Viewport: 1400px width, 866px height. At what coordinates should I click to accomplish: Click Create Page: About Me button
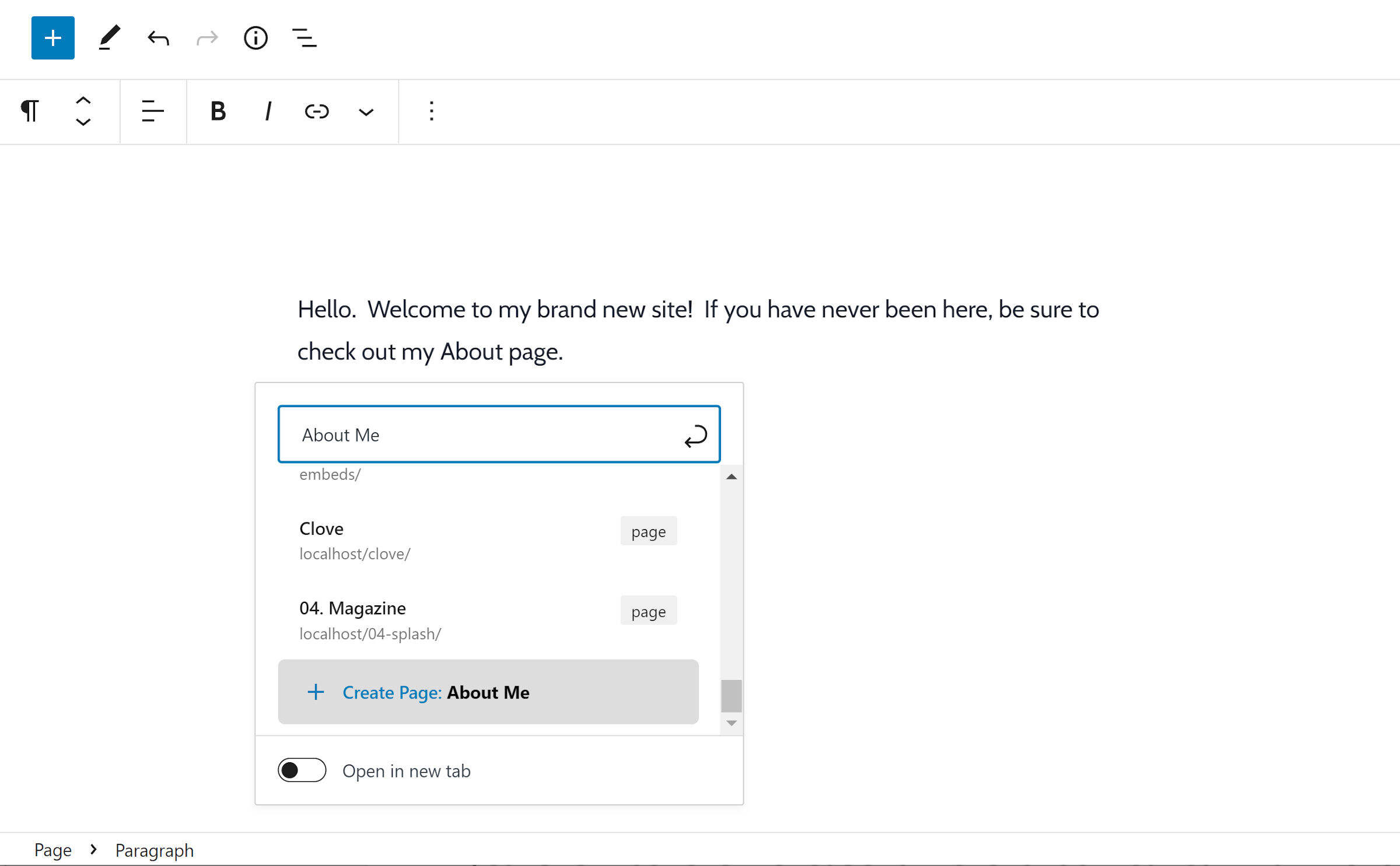pyautogui.click(x=488, y=692)
